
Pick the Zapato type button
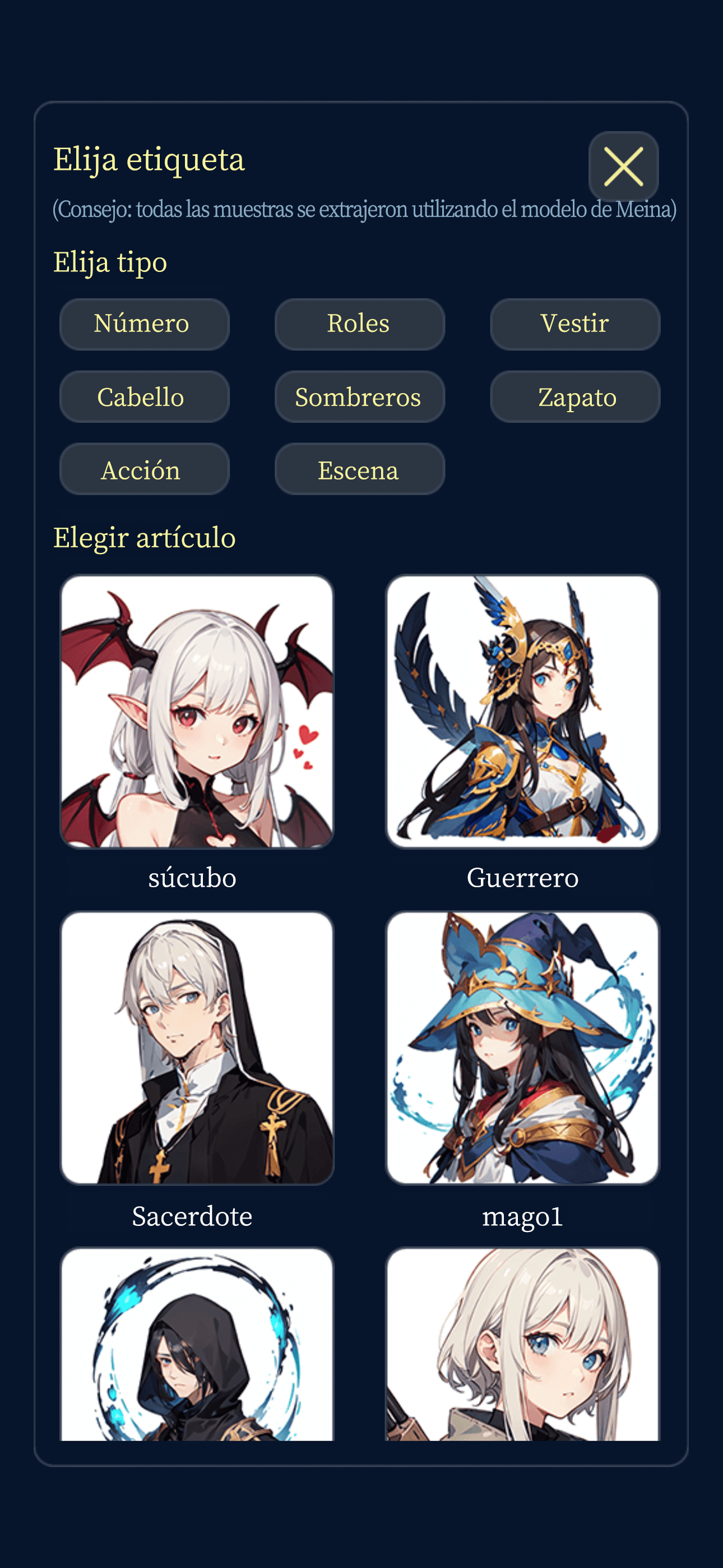click(x=575, y=397)
